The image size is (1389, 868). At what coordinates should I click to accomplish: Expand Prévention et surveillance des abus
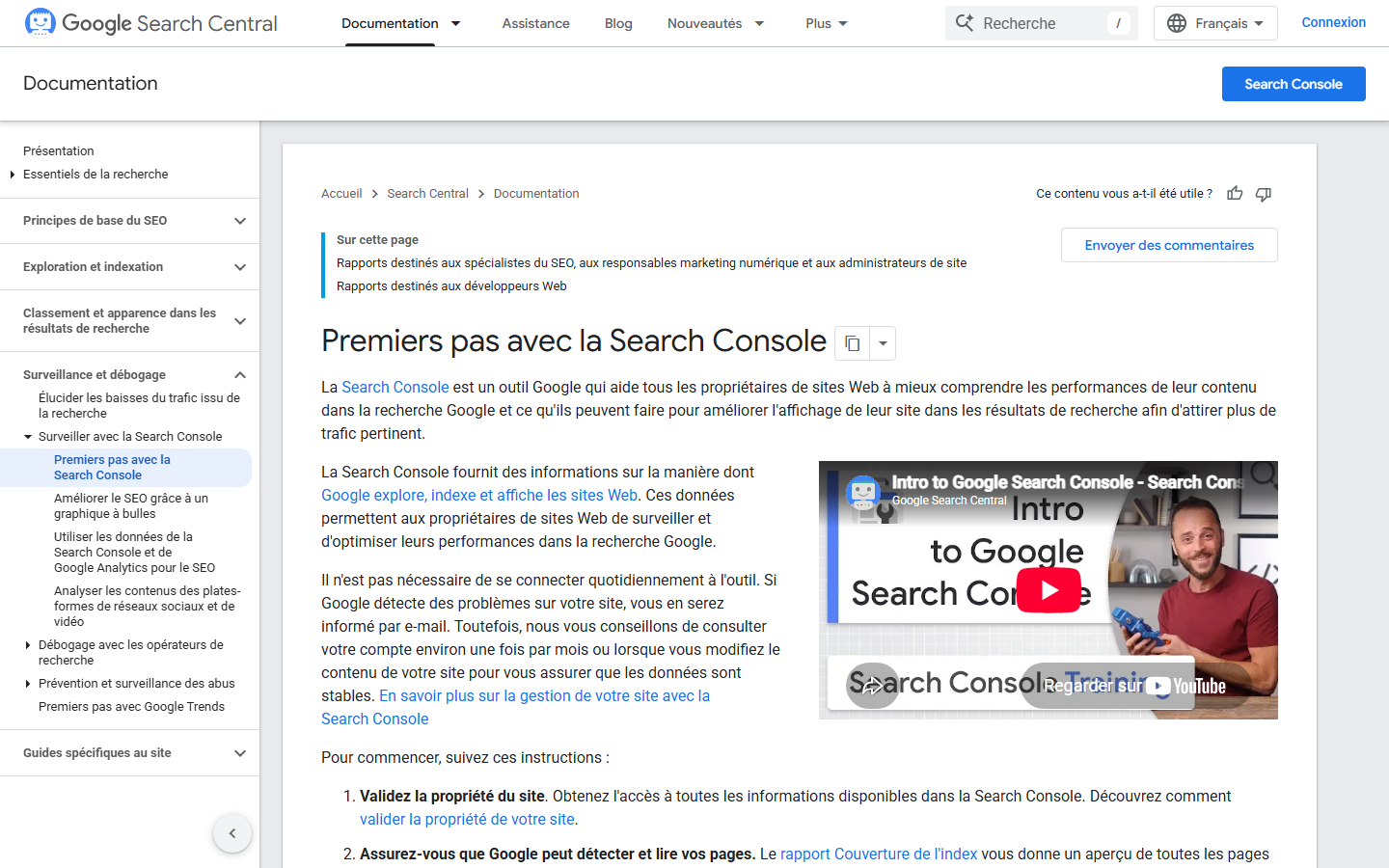click(28, 684)
